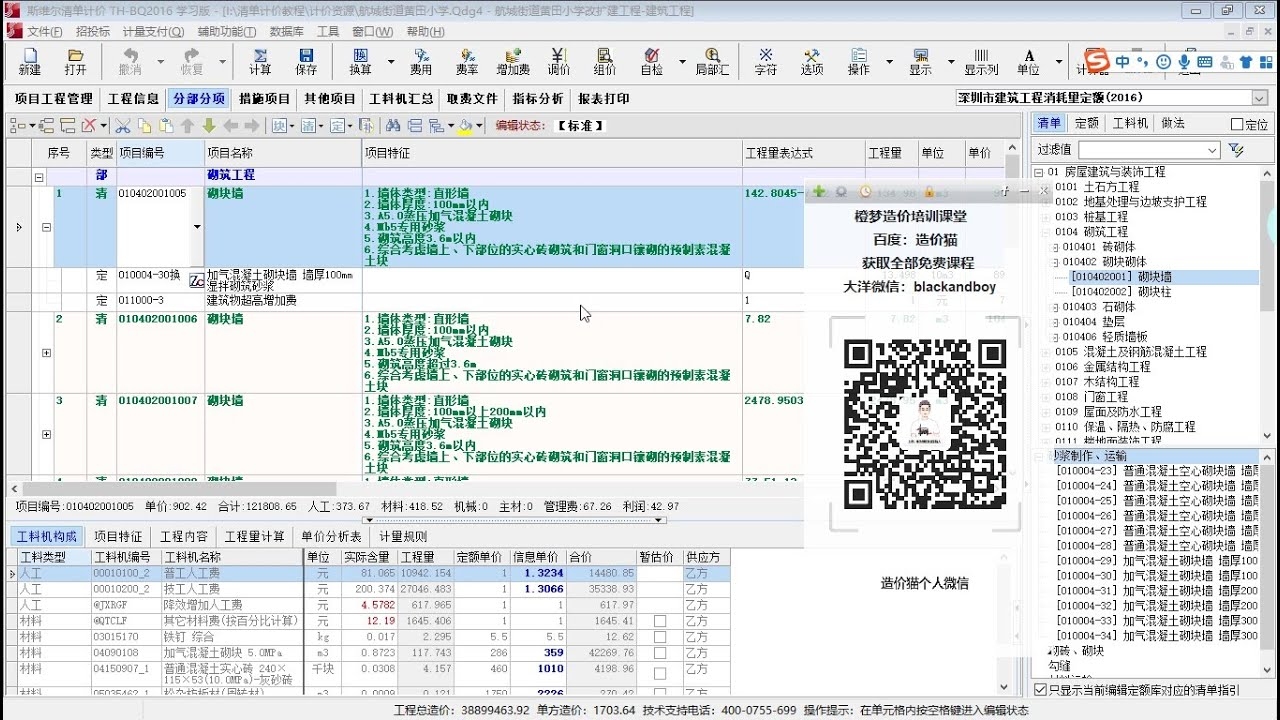Click the 选项 options toolbar icon
The height and width of the screenshot is (720, 1280).
click(x=812, y=62)
